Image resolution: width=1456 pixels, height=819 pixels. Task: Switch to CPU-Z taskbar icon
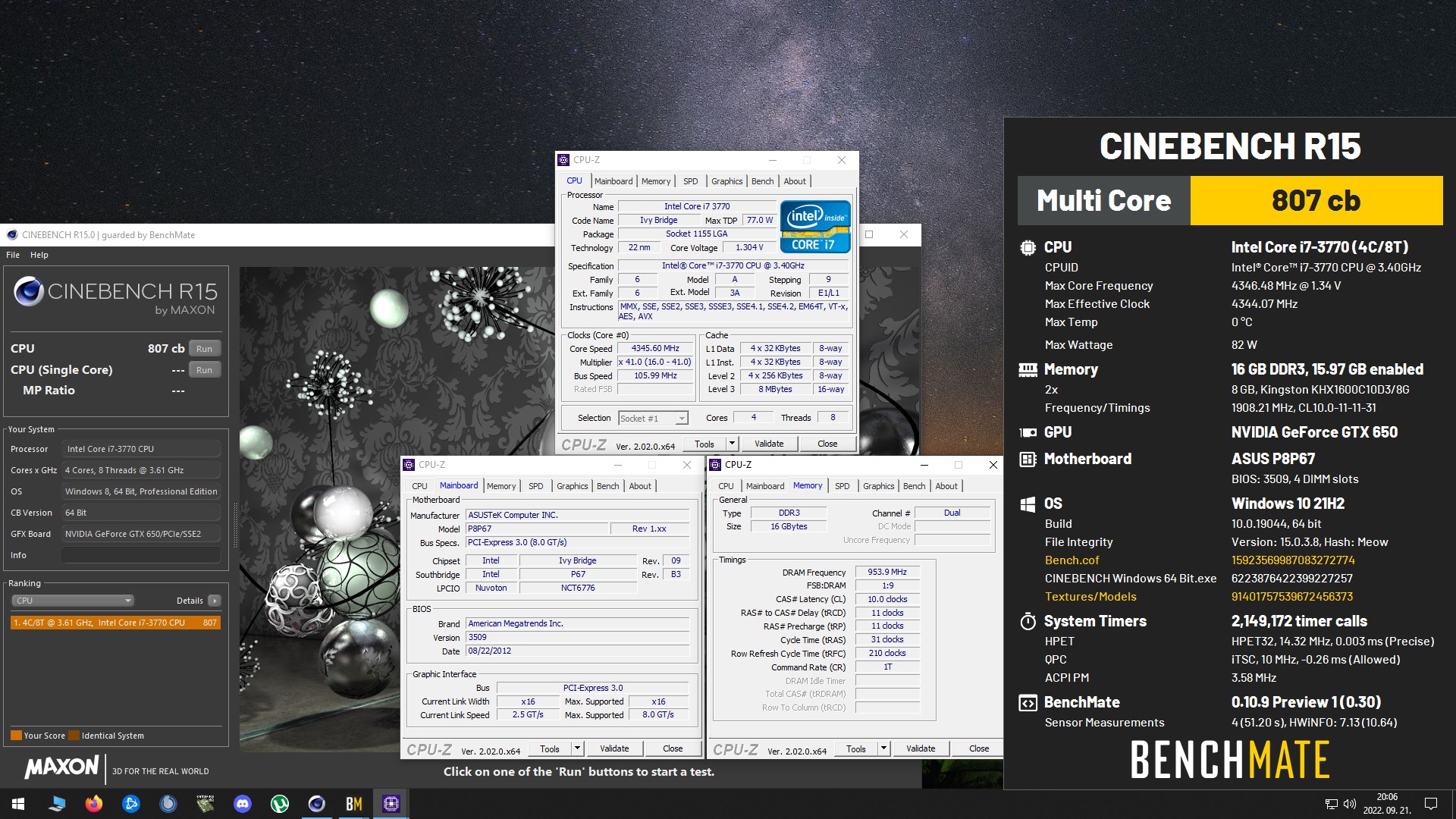pyautogui.click(x=391, y=804)
